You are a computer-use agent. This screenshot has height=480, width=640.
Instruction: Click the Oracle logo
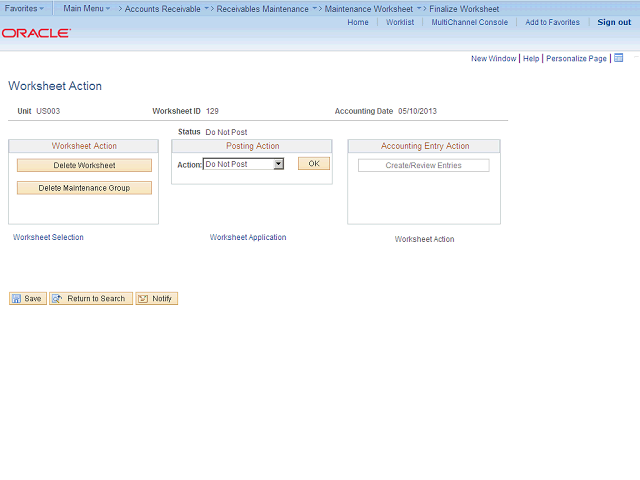(x=36, y=33)
